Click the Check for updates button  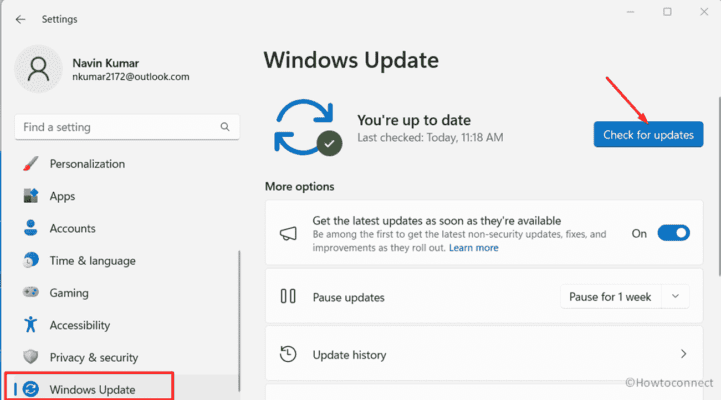coord(648,135)
